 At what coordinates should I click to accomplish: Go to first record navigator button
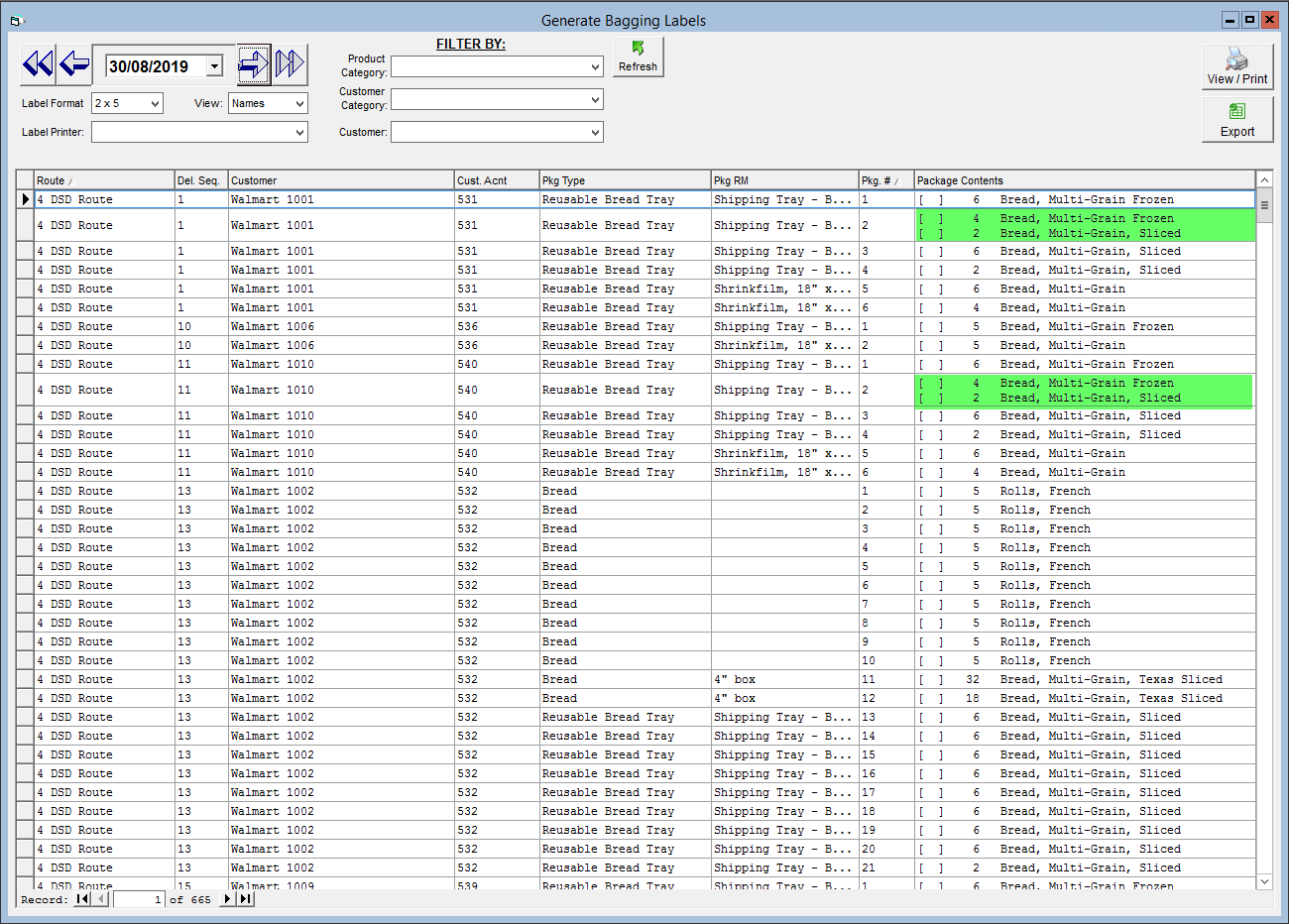[83, 899]
